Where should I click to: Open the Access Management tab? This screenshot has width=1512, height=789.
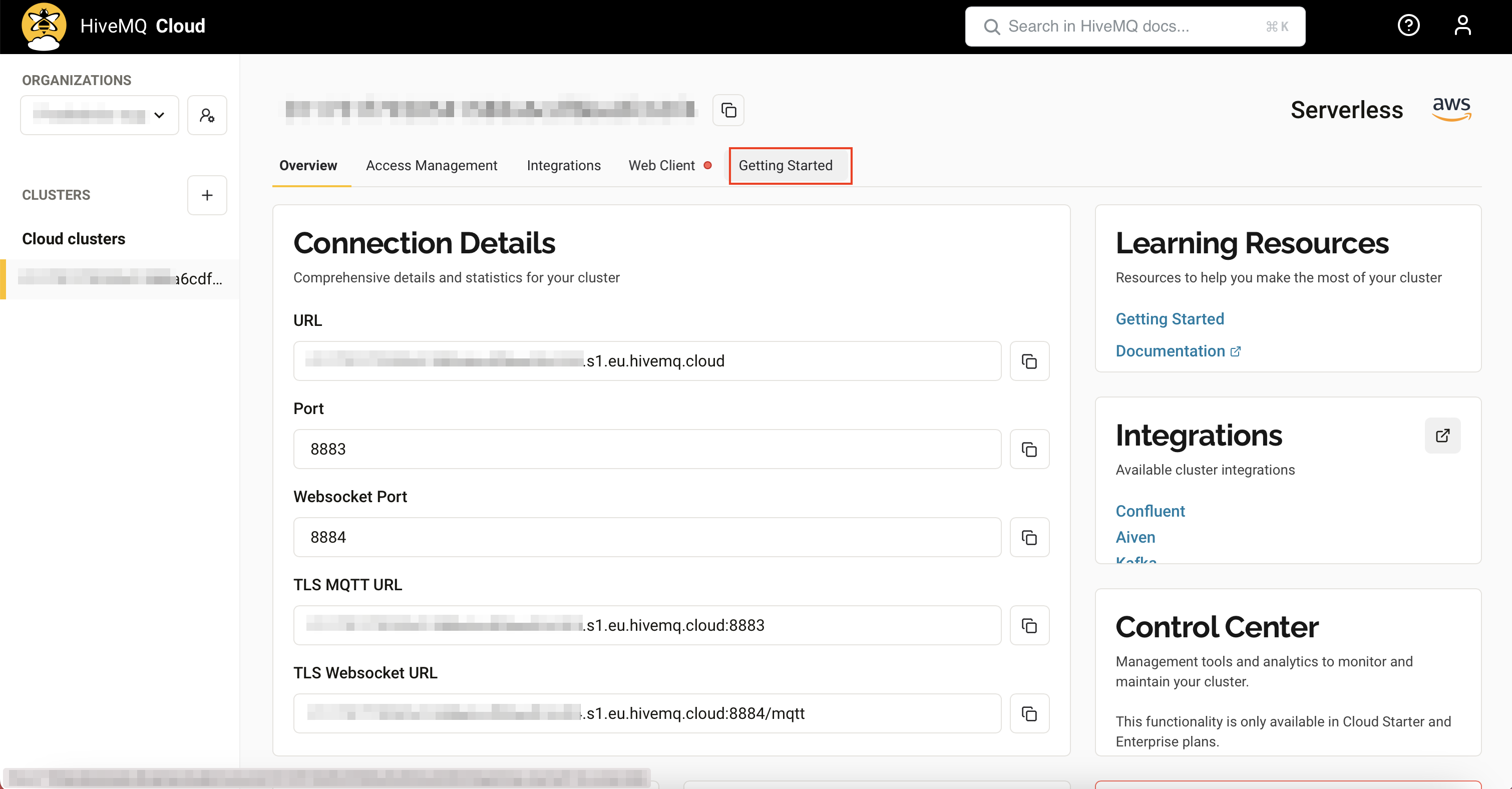(432, 166)
